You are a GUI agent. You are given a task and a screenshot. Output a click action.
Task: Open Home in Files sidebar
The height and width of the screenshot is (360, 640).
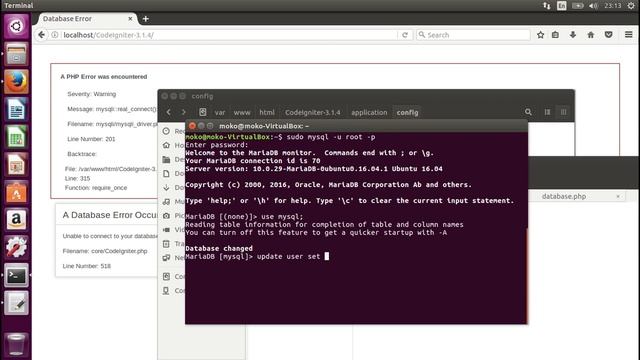[x=173, y=145]
